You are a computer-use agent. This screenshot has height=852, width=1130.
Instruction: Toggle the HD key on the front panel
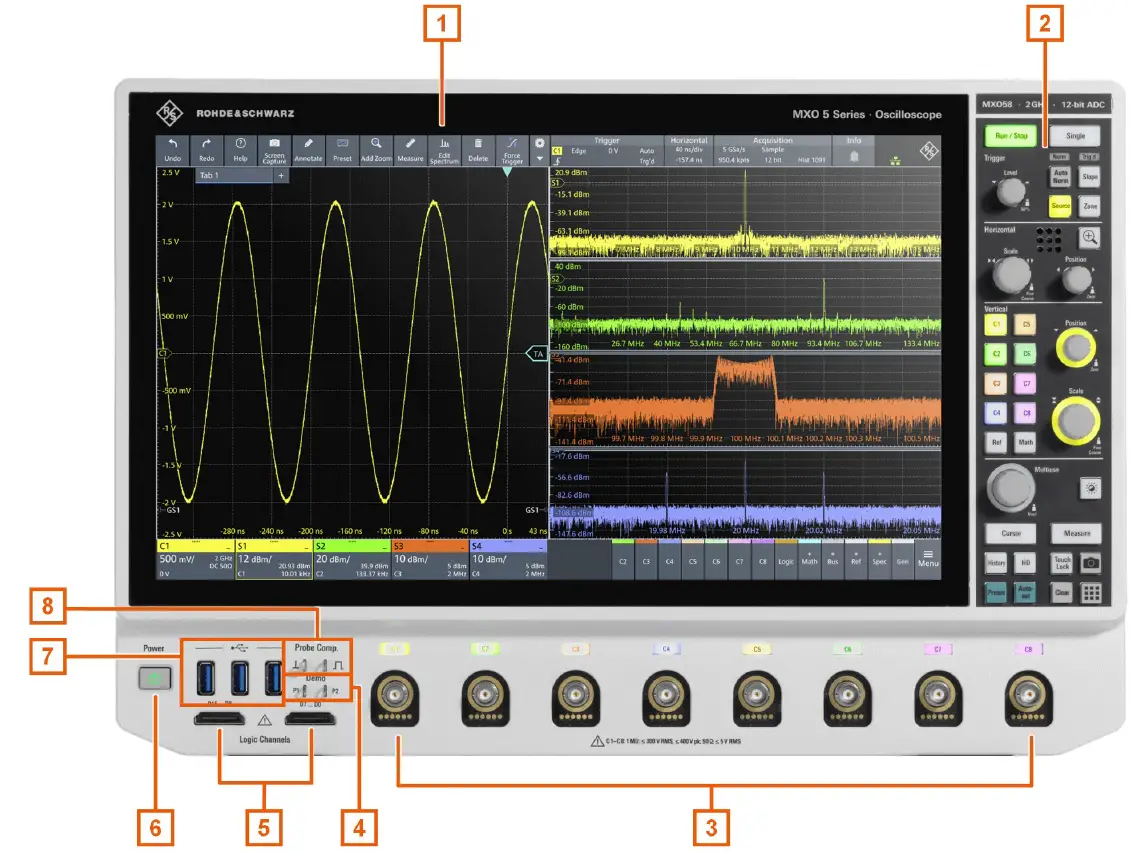coord(1025,562)
